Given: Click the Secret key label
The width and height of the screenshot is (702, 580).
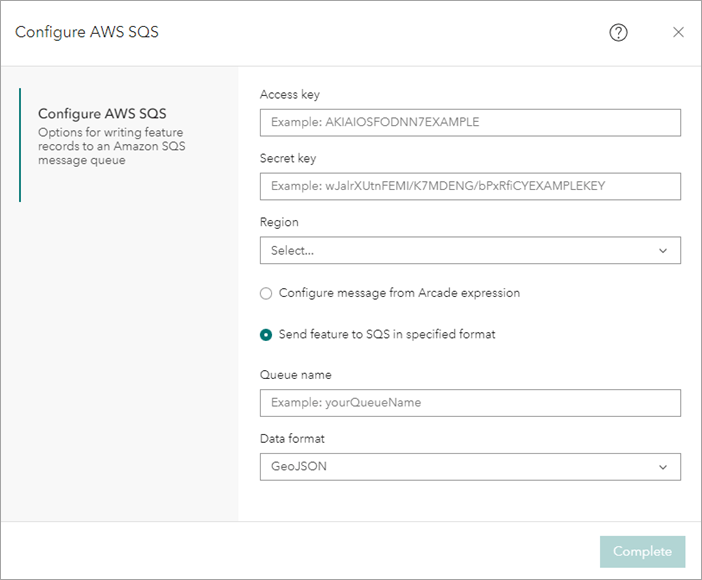Looking at the screenshot, I should pyautogui.click(x=288, y=159).
